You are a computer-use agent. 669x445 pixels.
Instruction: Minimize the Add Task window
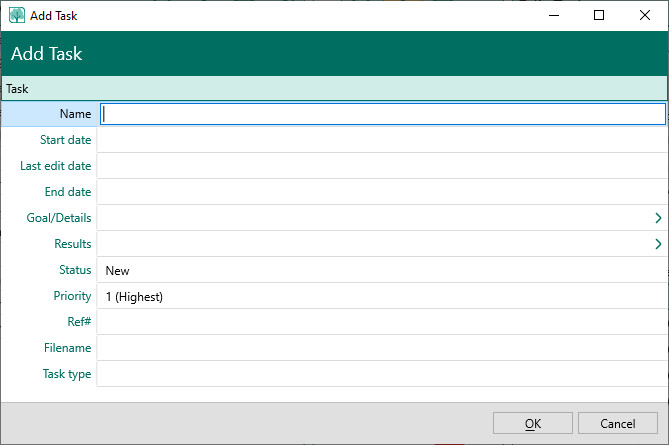553,15
